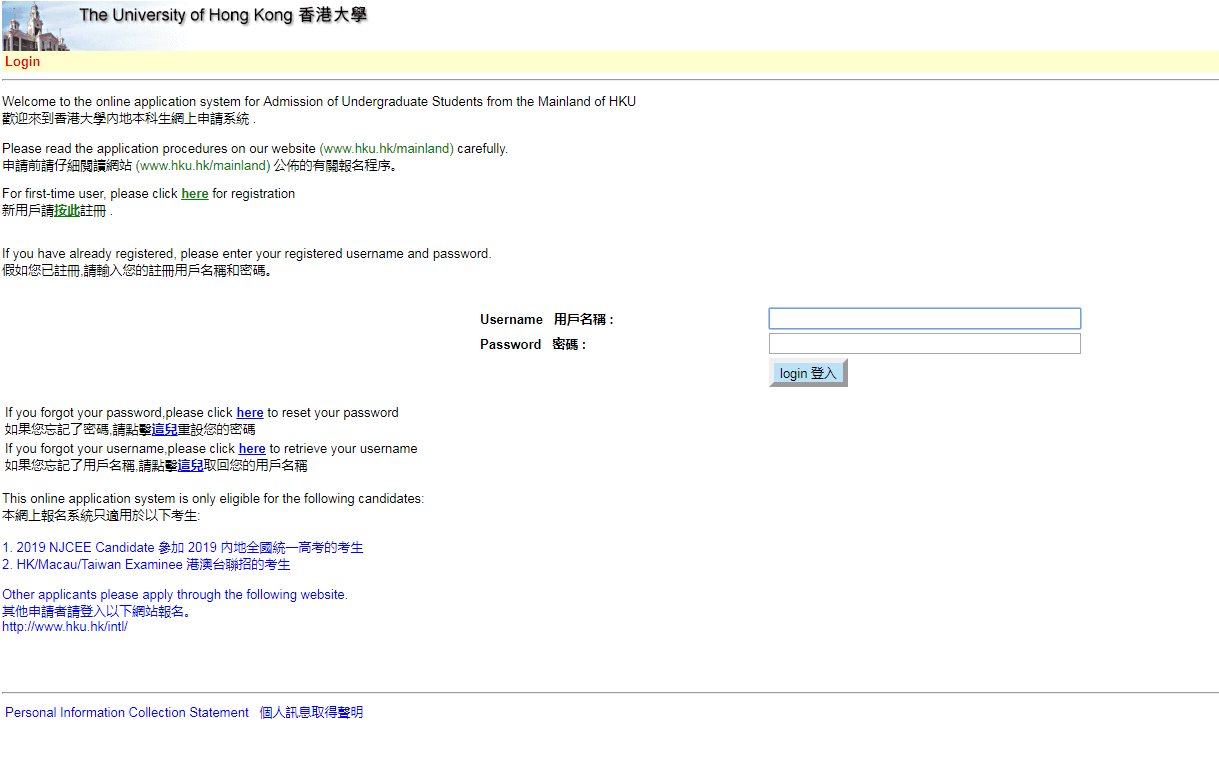Open www.hku.hk/mainland link in English instructions

386,149
